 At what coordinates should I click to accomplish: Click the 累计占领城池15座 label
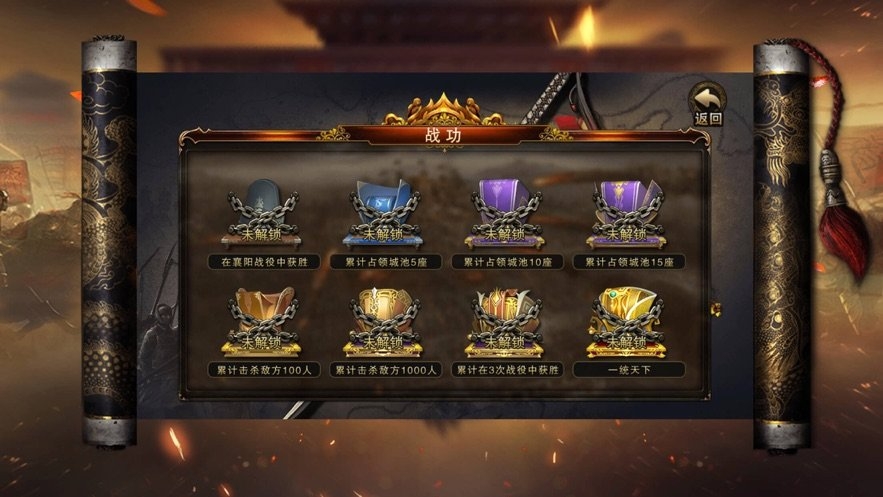coord(629,262)
